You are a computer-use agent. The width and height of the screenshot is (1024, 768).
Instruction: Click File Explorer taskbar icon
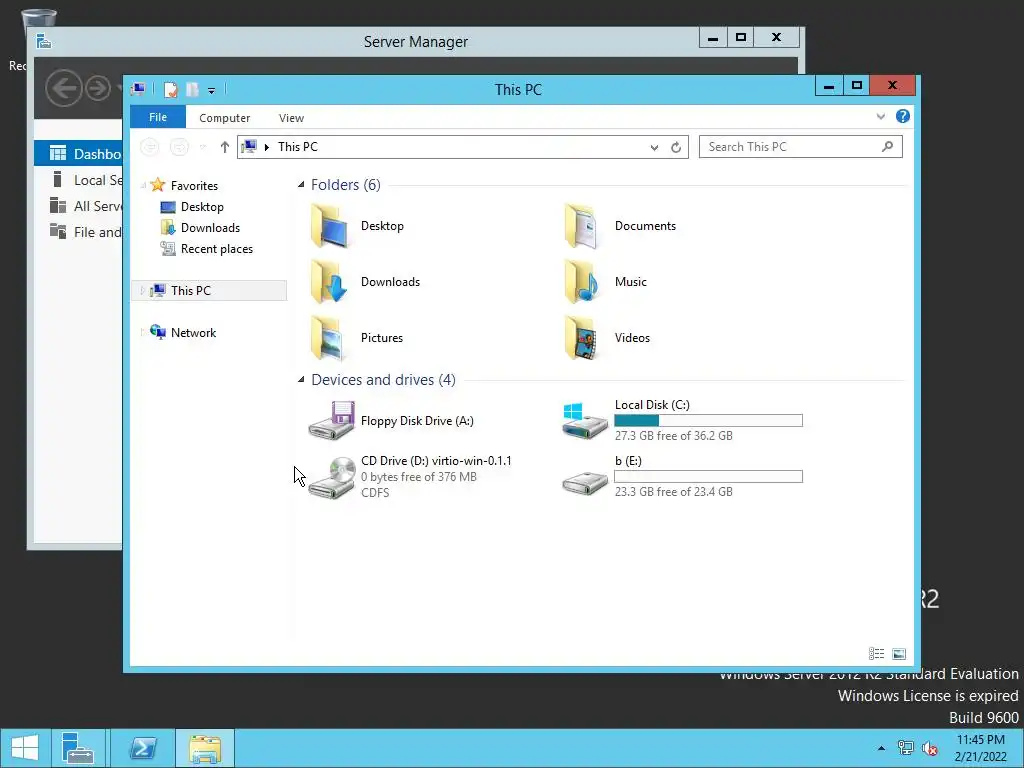(x=205, y=748)
